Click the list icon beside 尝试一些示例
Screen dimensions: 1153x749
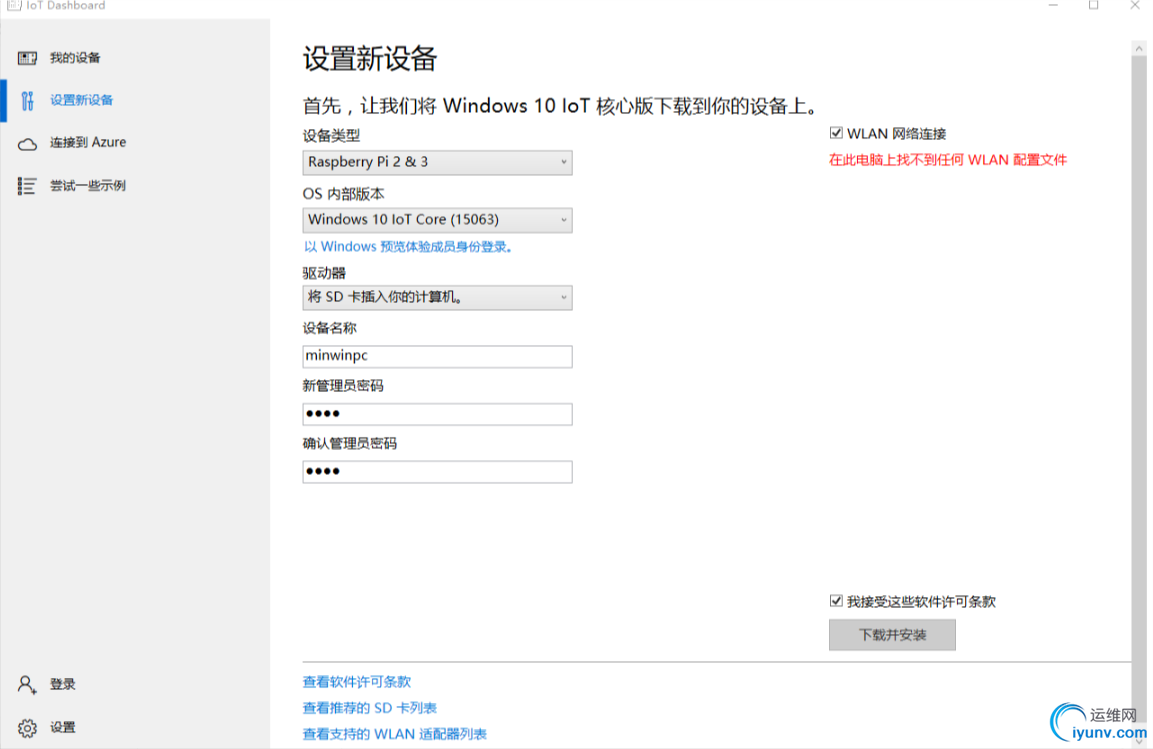27,186
